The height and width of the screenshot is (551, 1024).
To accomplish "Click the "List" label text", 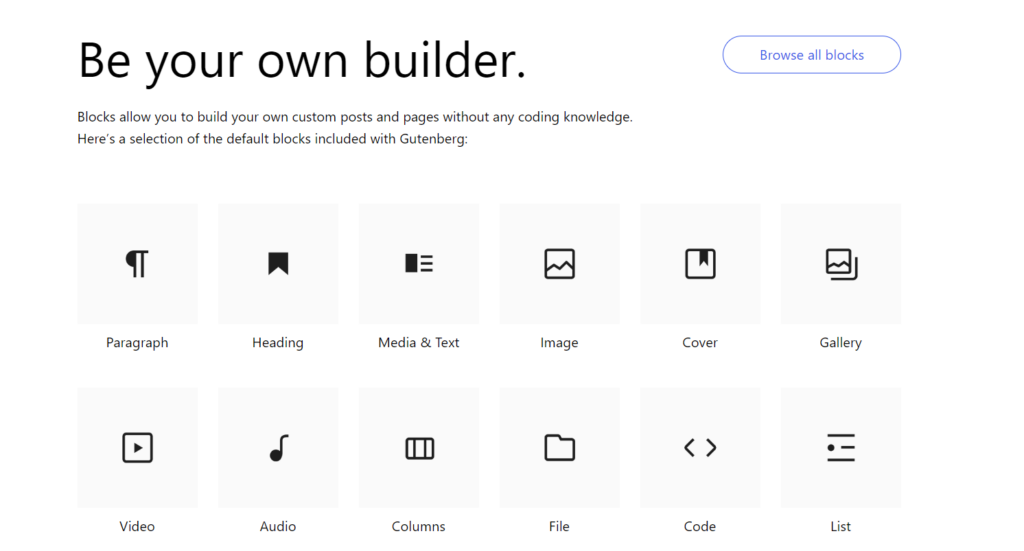I will click(841, 526).
